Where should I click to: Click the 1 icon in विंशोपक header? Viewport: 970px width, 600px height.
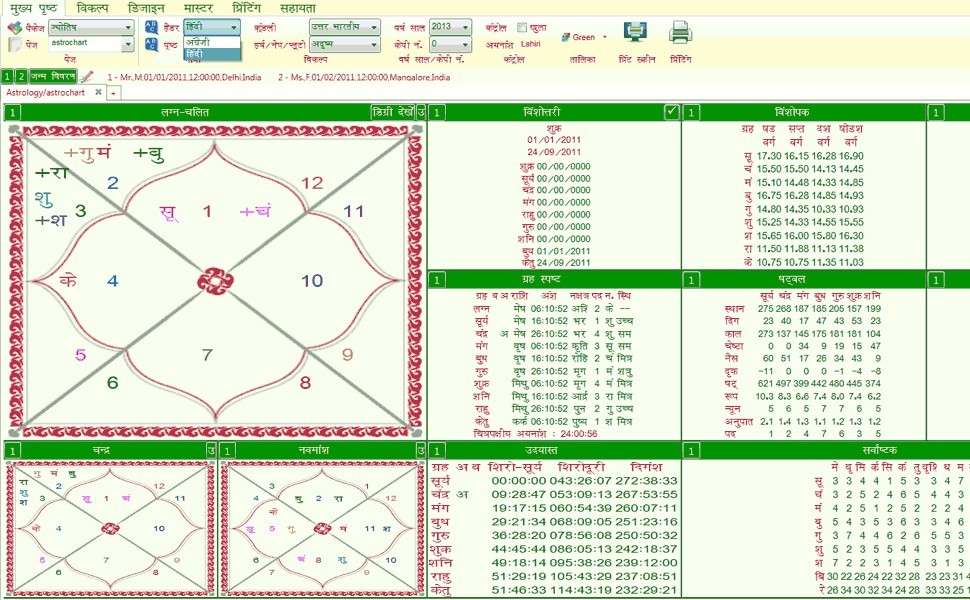(x=691, y=113)
